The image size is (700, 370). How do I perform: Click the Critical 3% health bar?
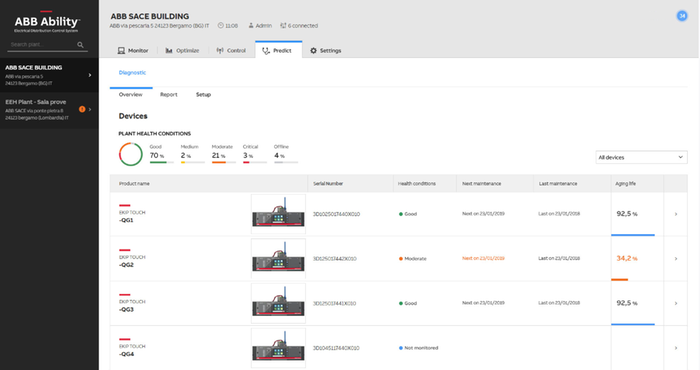pyautogui.click(x=255, y=162)
